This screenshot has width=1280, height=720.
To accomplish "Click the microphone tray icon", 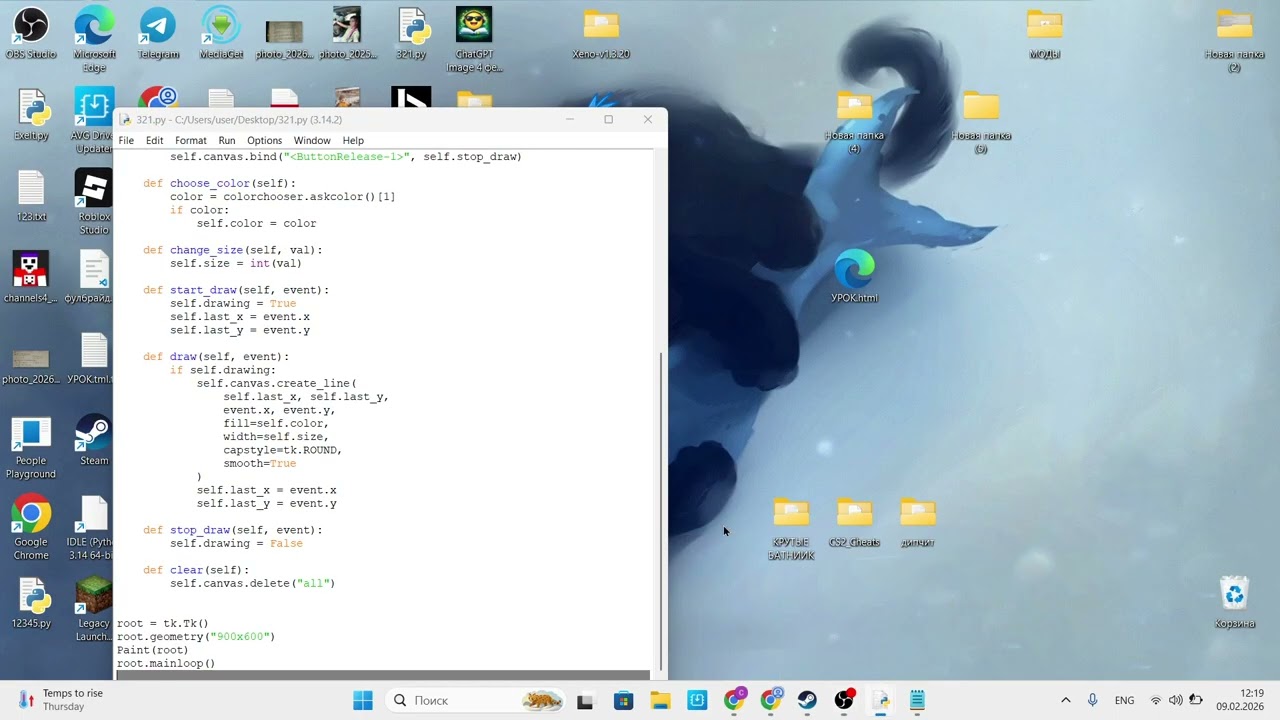I will 1092,700.
